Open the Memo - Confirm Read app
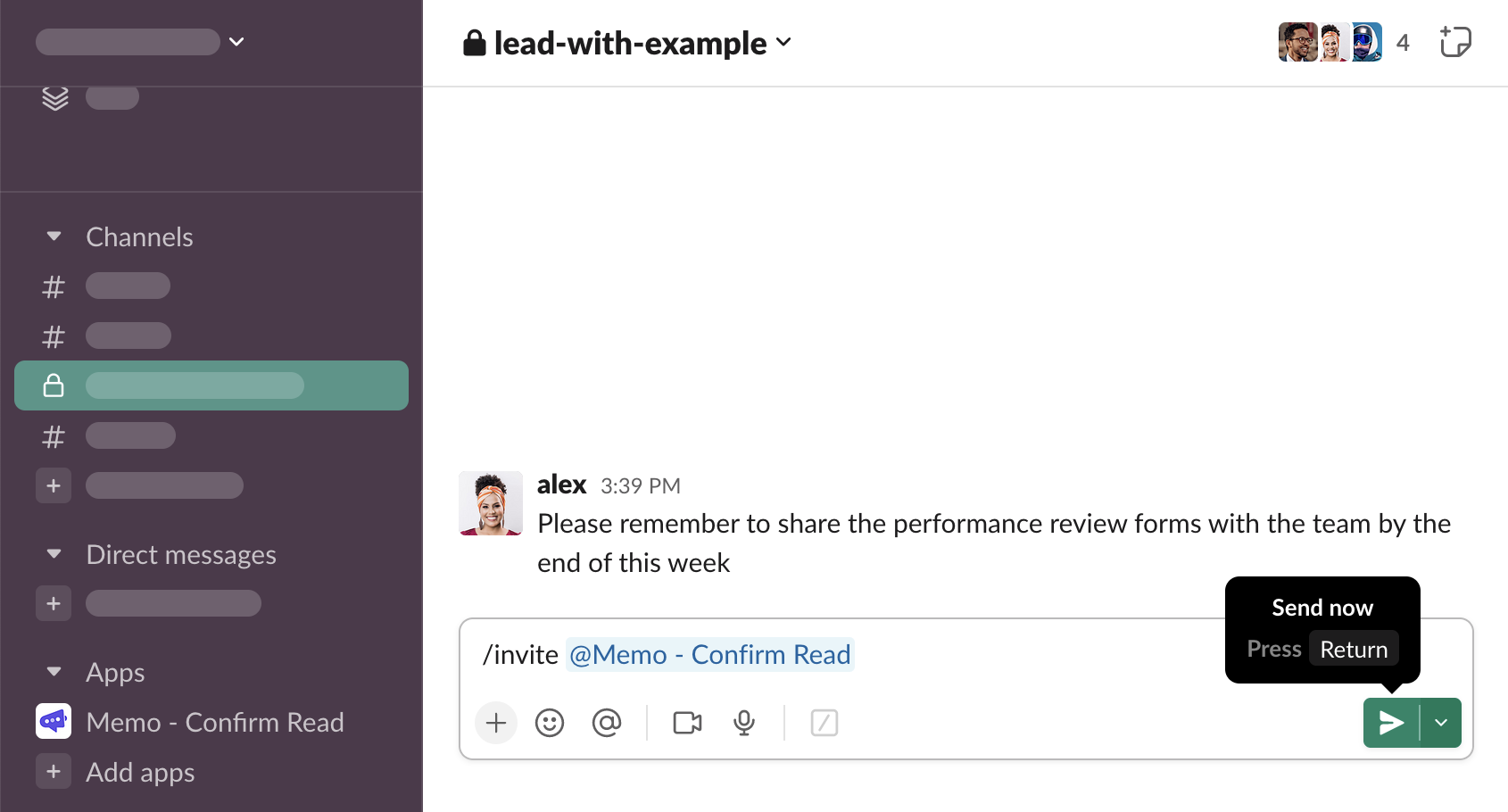 [x=214, y=722]
